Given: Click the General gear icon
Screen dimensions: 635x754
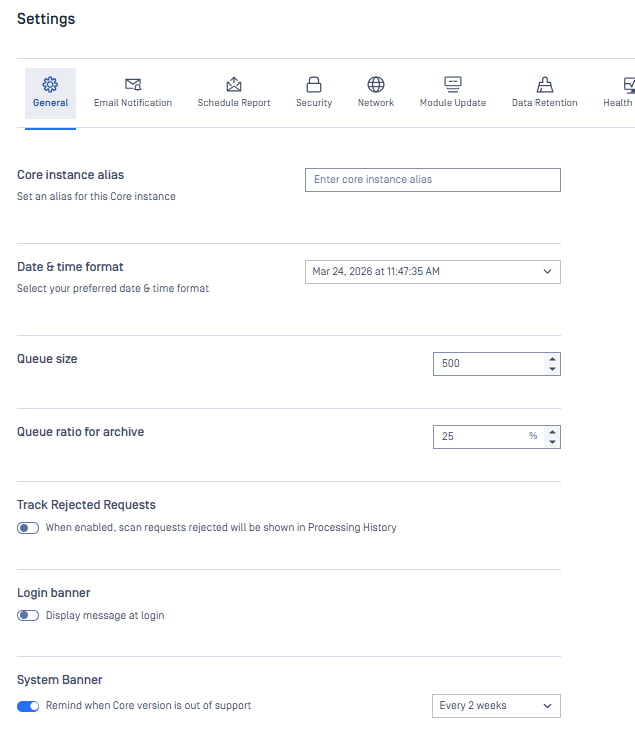Looking at the screenshot, I should (50, 84).
